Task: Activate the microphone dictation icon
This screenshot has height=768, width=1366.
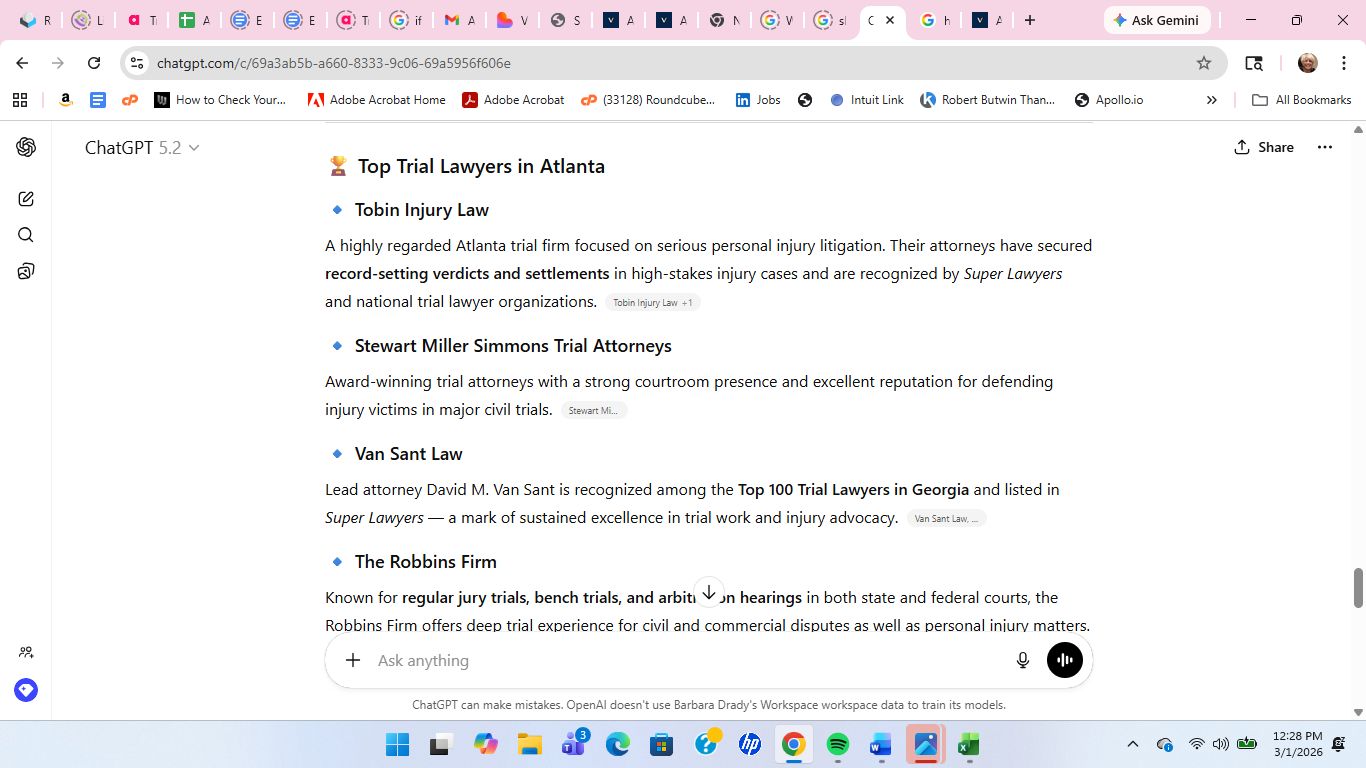Action: tap(1023, 660)
